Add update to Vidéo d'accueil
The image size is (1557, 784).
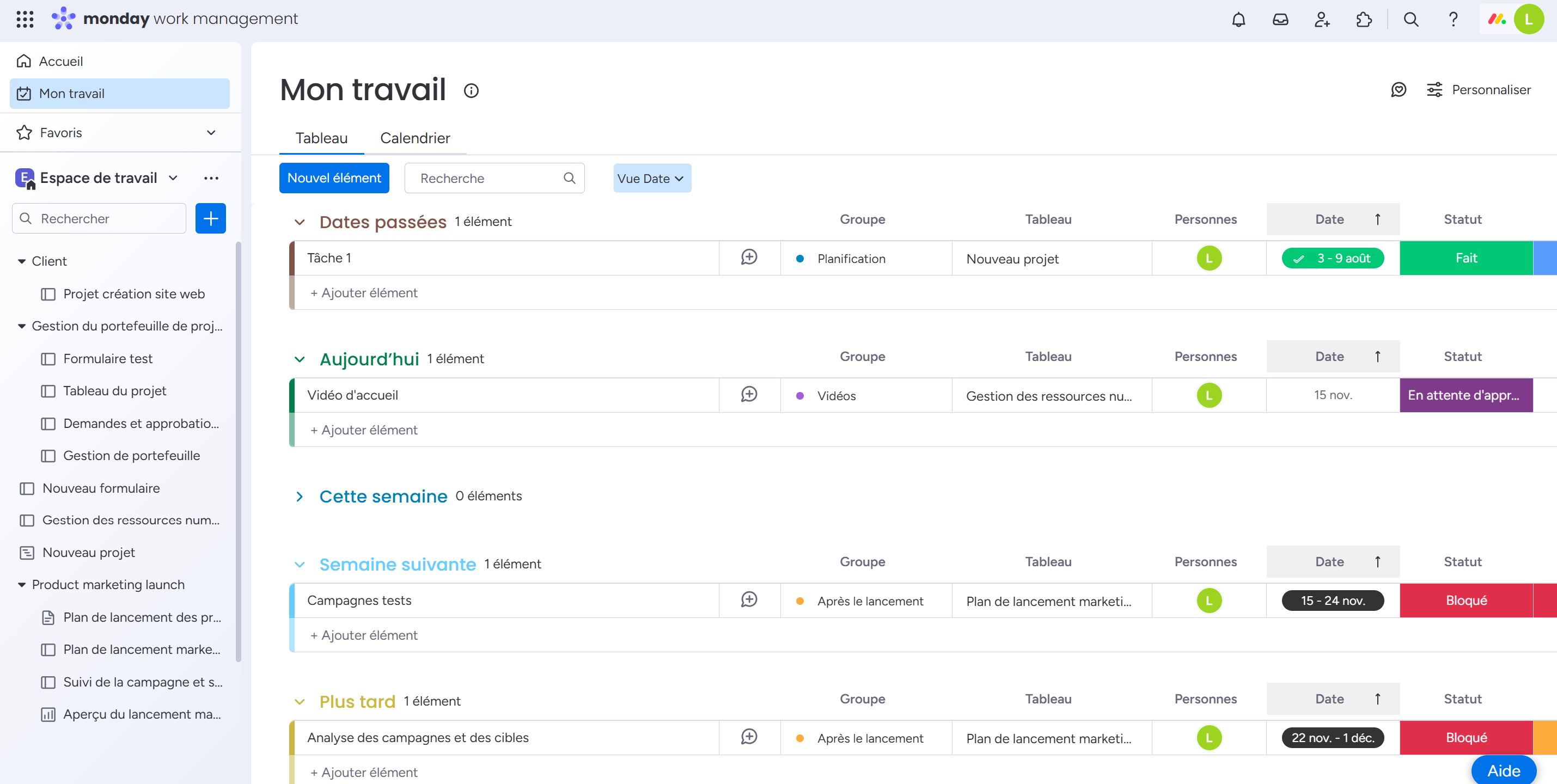[x=749, y=395]
